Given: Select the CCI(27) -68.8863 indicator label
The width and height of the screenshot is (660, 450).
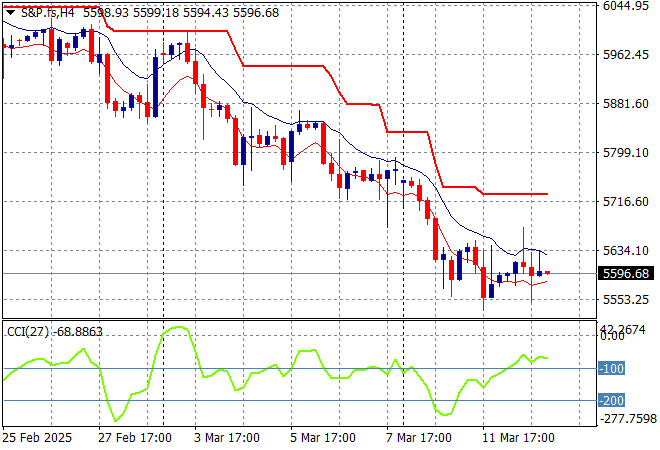Looking at the screenshot, I should coord(55,332).
